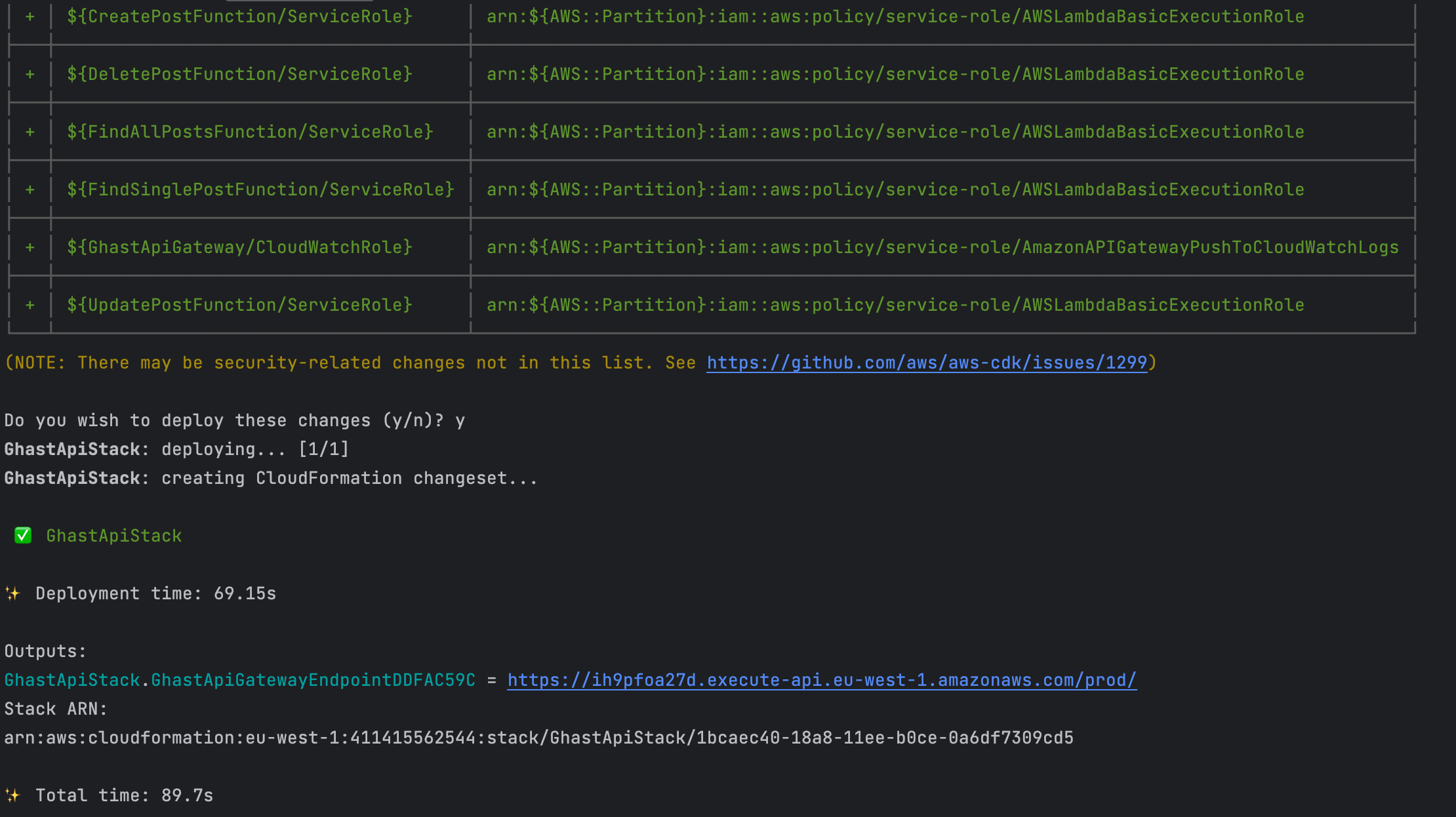Click the plus sign on FindAllPostsFunction row
1456x817 pixels.
pos(29,131)
